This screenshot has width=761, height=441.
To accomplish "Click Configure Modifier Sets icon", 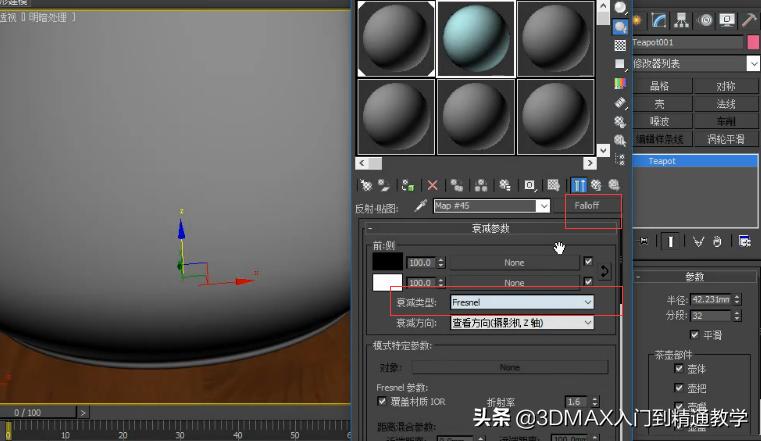I will (744, 241).
